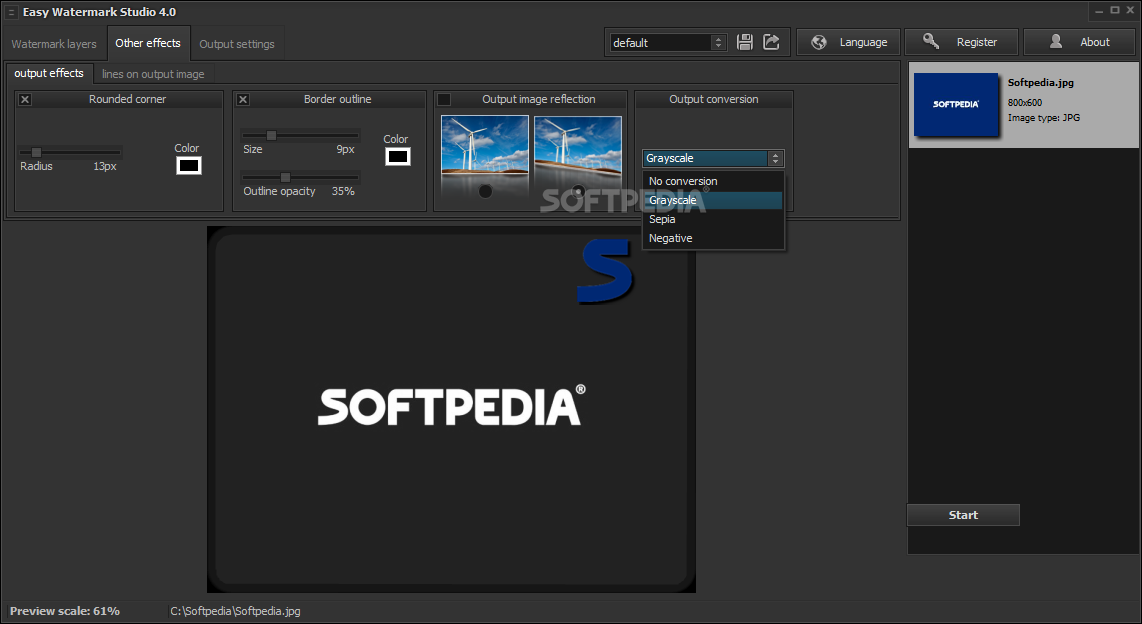Open the Rounded corner Color swatch
Viewport: 1142px width, 624px height.
point(189,165)
